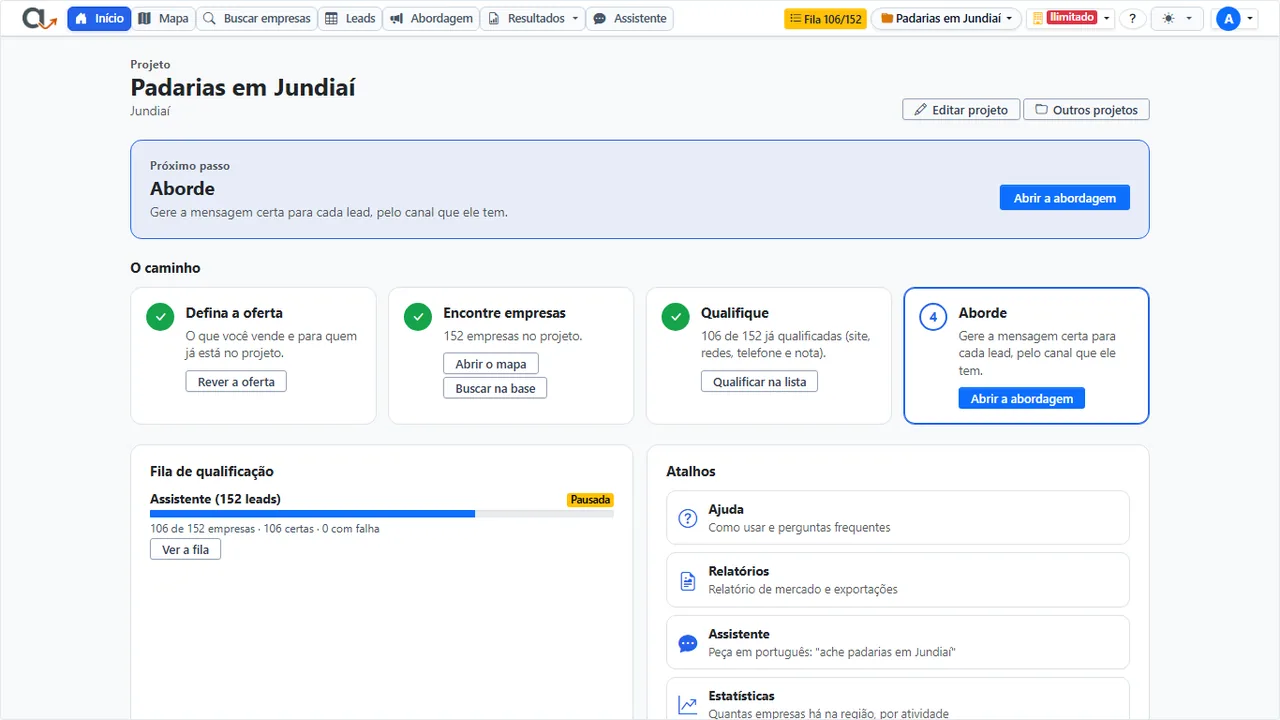The image size is (1280, 720).
Task: Open the Assistente shortcut title in Atalhos
Action: click(739, 634)
